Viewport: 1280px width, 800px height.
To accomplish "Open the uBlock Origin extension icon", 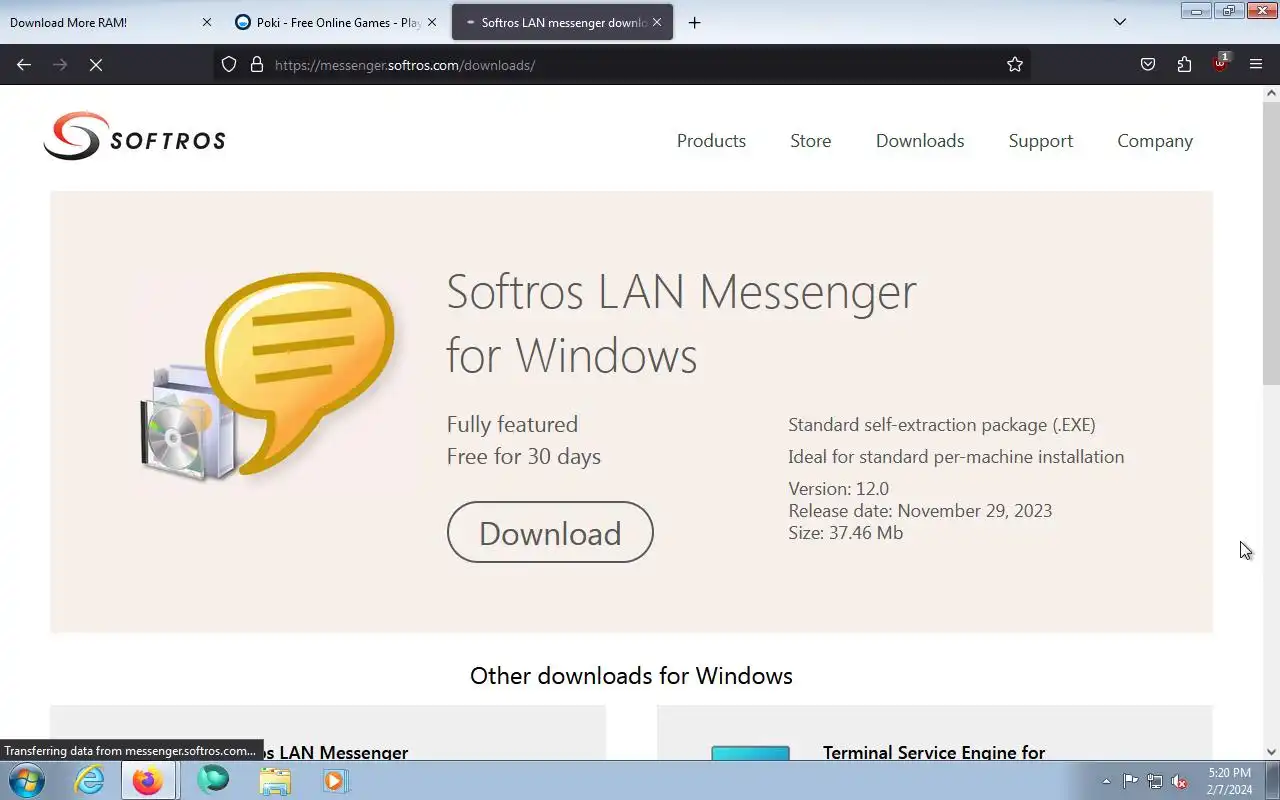I will pyautogui.click(x=1220, y=64).
